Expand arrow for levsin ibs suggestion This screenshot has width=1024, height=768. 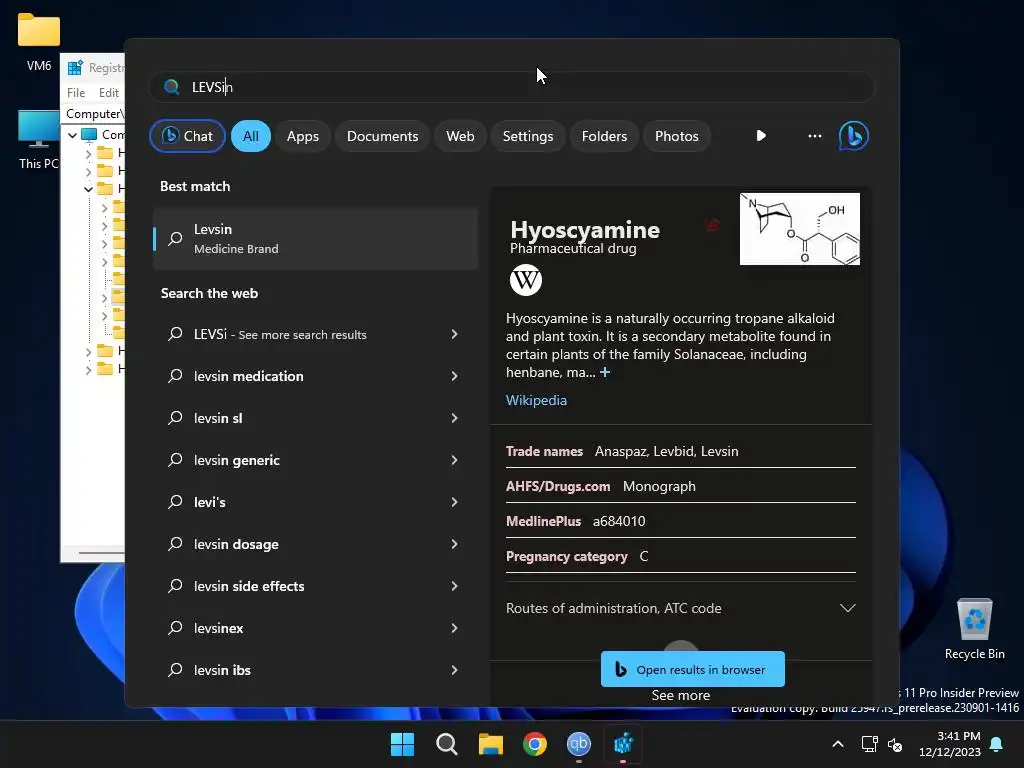tap(455, 669)
